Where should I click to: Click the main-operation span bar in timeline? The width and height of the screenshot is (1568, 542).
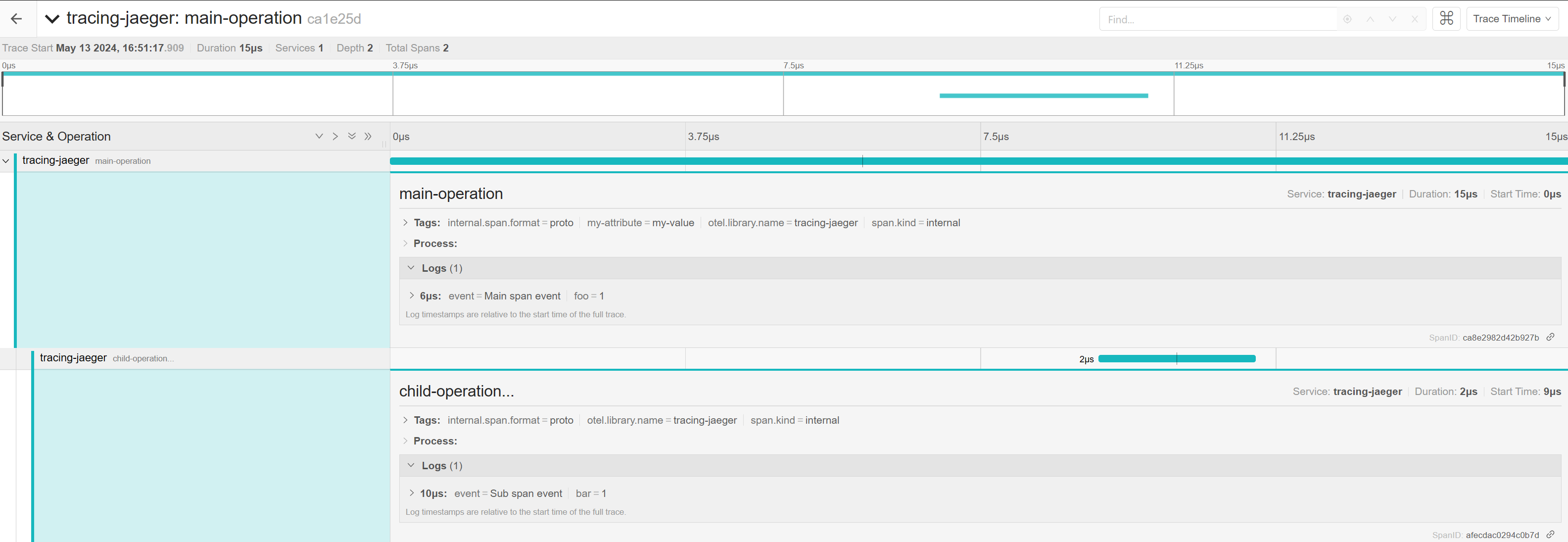(979, 161)
